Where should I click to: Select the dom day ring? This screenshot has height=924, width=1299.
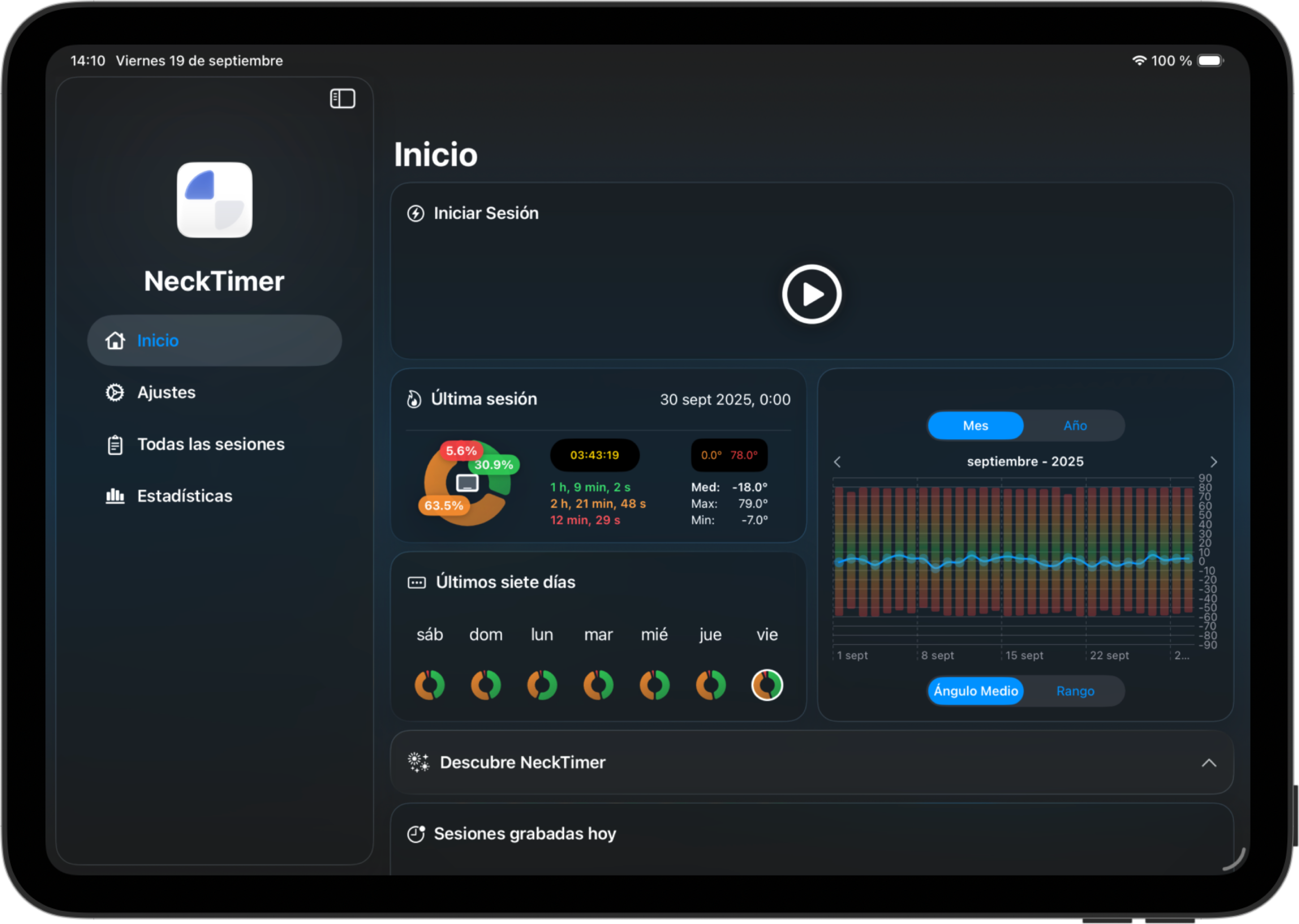(x=486, y=684)
